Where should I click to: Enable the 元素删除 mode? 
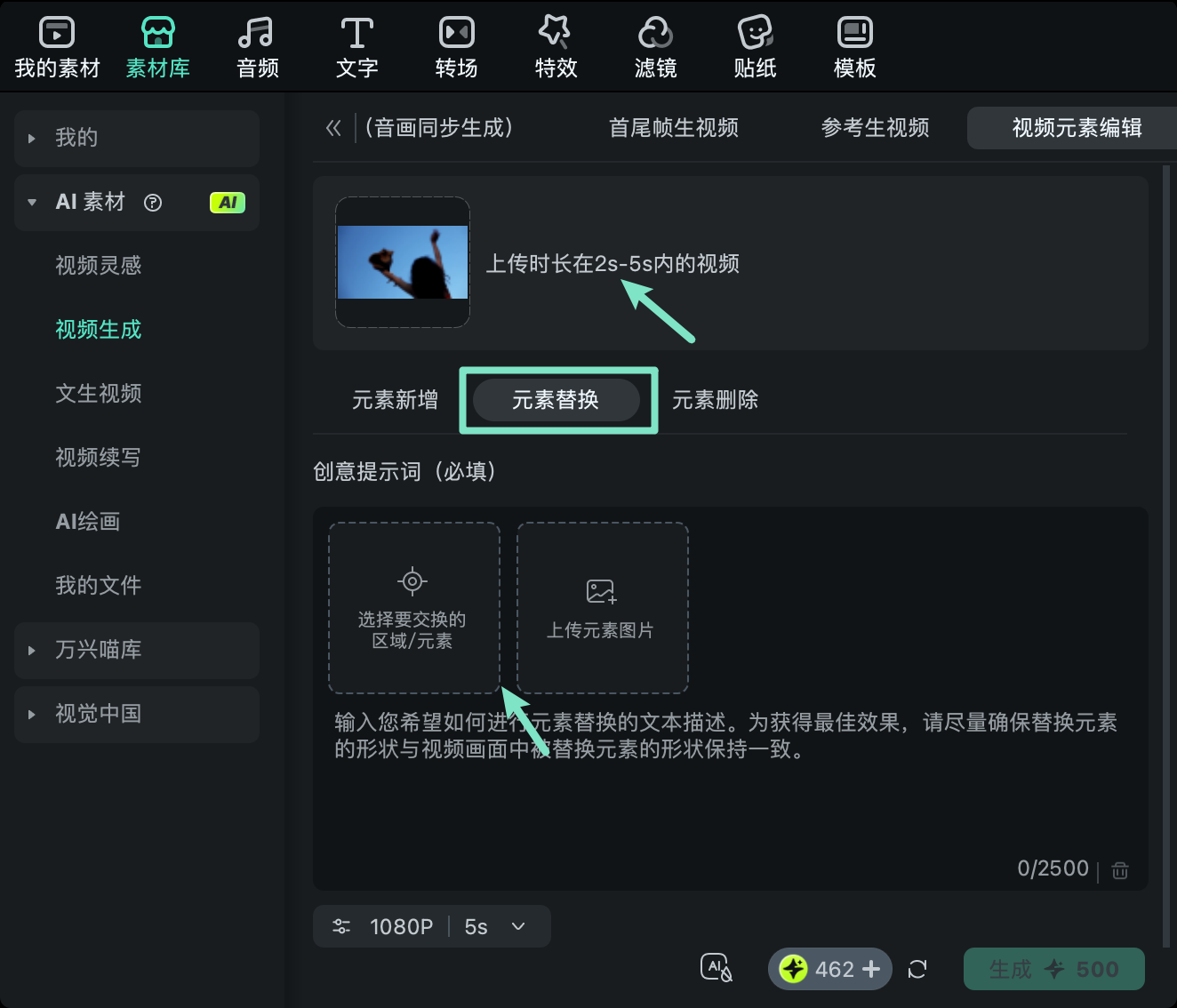[715, 400]
